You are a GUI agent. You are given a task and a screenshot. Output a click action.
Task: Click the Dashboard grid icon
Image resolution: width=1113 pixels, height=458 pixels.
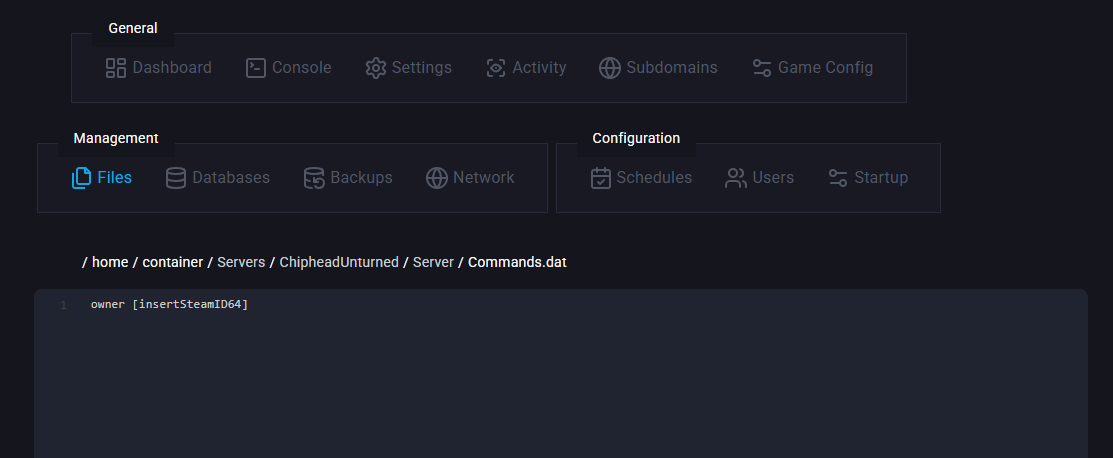(x=116, y=68)
